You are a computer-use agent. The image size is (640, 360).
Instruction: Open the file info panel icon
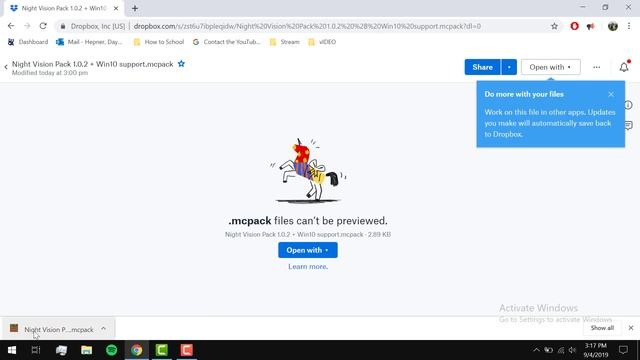629,105
